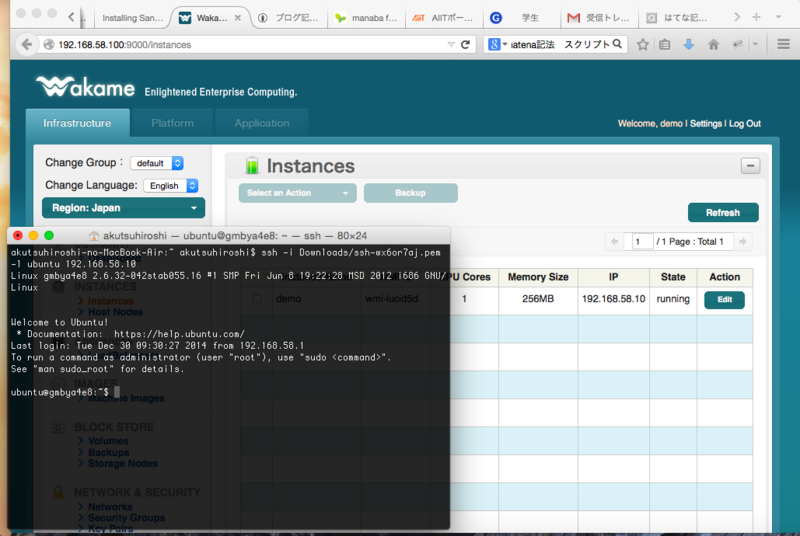Image resolution: width=800 pixels, height=536 pixels.
Task: Bookmark this page with star icon
Action: [642, 44]
